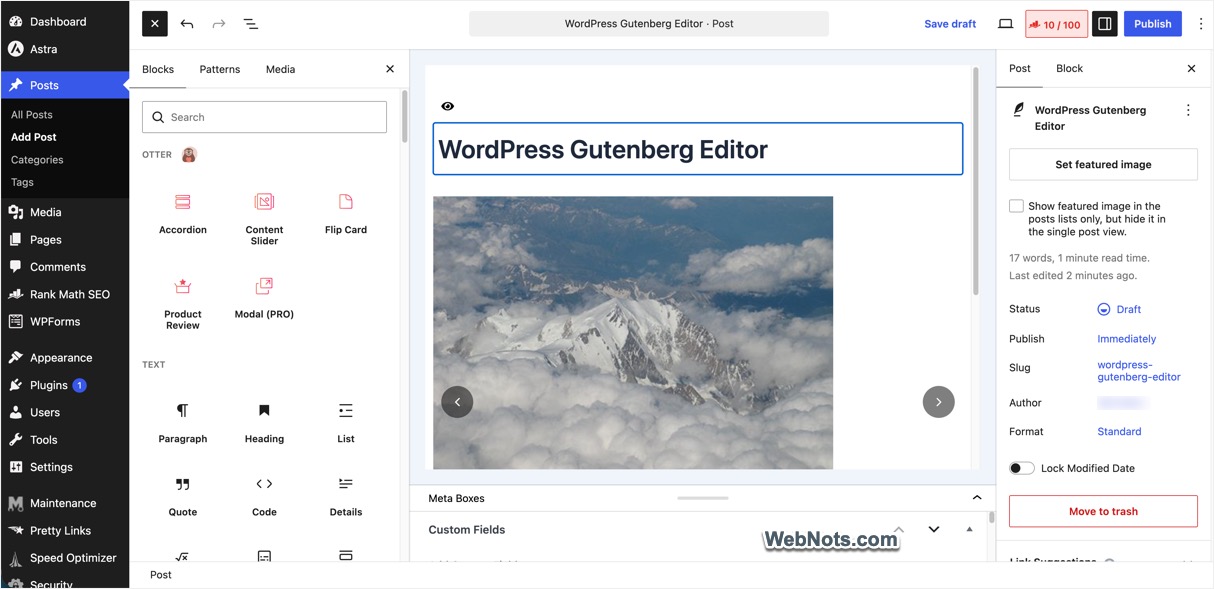Change the post format from Standard
Screen dimensions: 1214x589
point(1119,432)
